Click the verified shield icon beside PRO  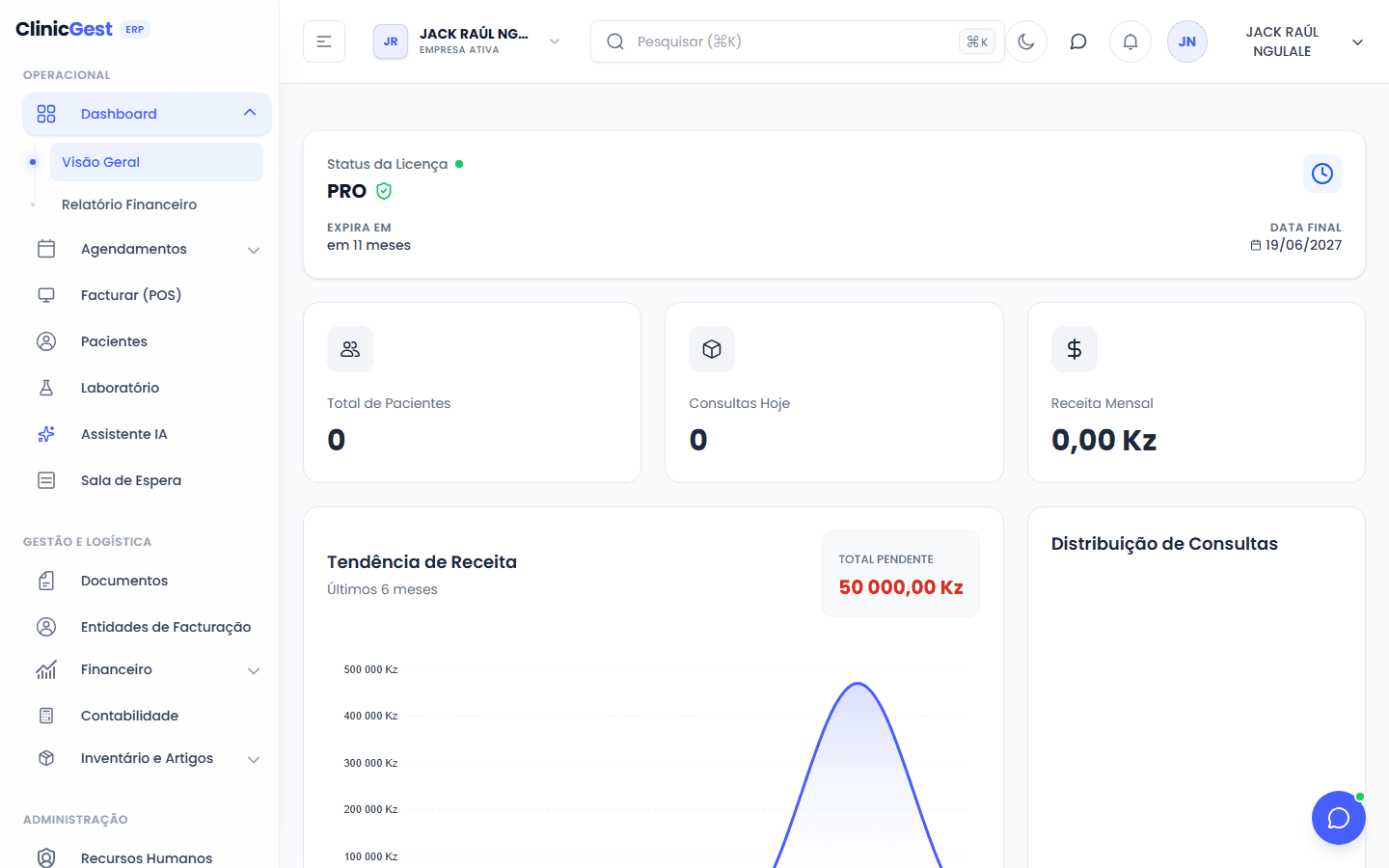384,191
